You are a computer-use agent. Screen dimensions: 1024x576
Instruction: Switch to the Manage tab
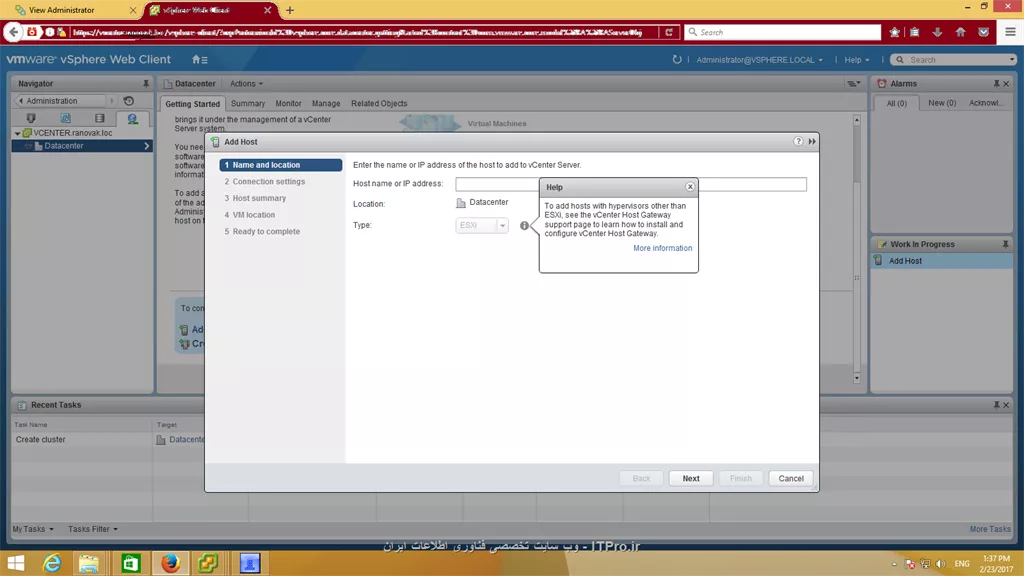click(x=326, y=103)
